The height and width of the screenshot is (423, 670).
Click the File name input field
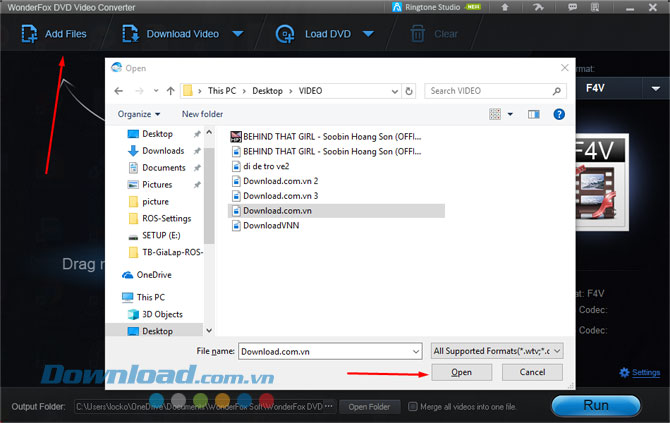click(x=325, y=352)
